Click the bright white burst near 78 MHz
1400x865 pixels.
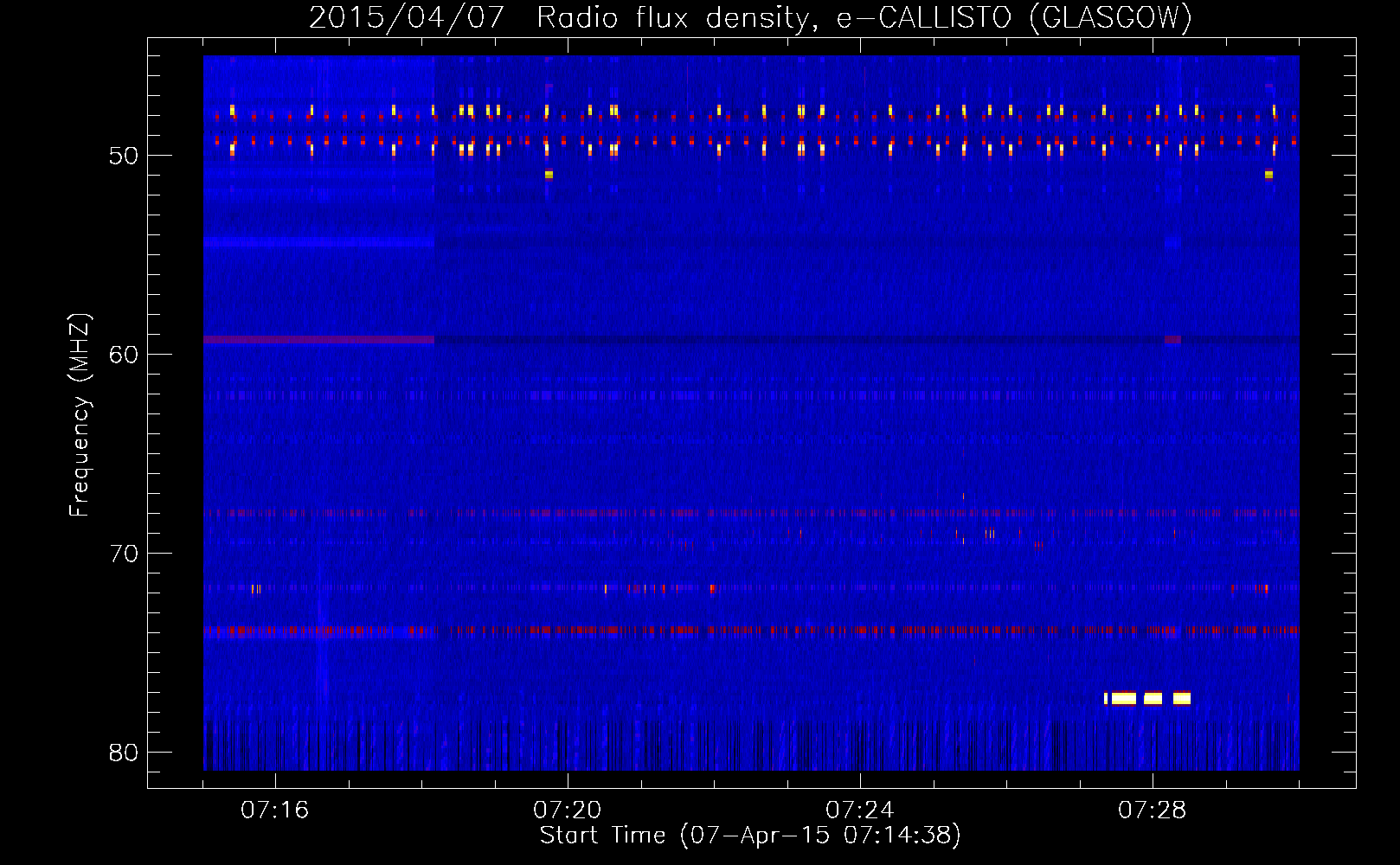coord(1147,698)
